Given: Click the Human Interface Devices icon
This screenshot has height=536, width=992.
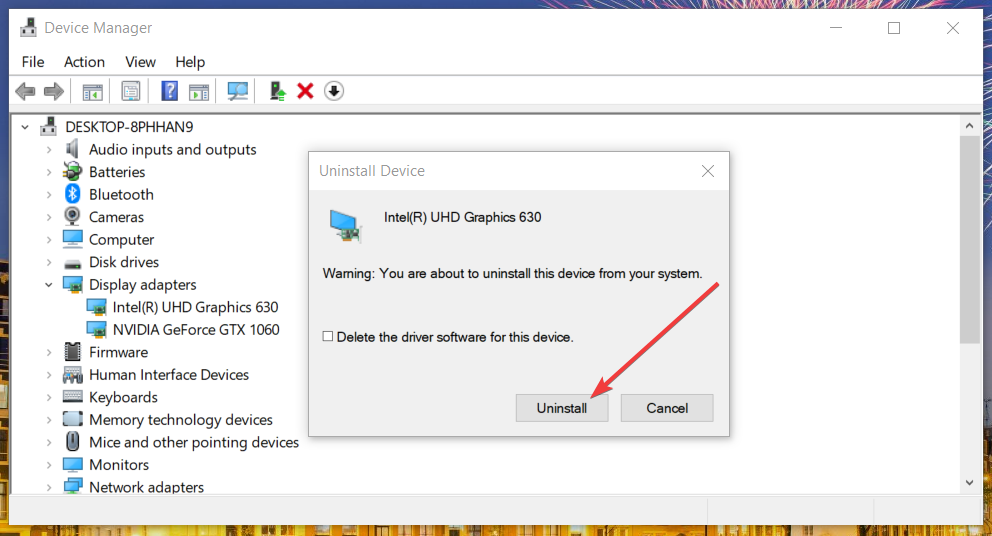Looking at the screenshot, I should [73, 375].
